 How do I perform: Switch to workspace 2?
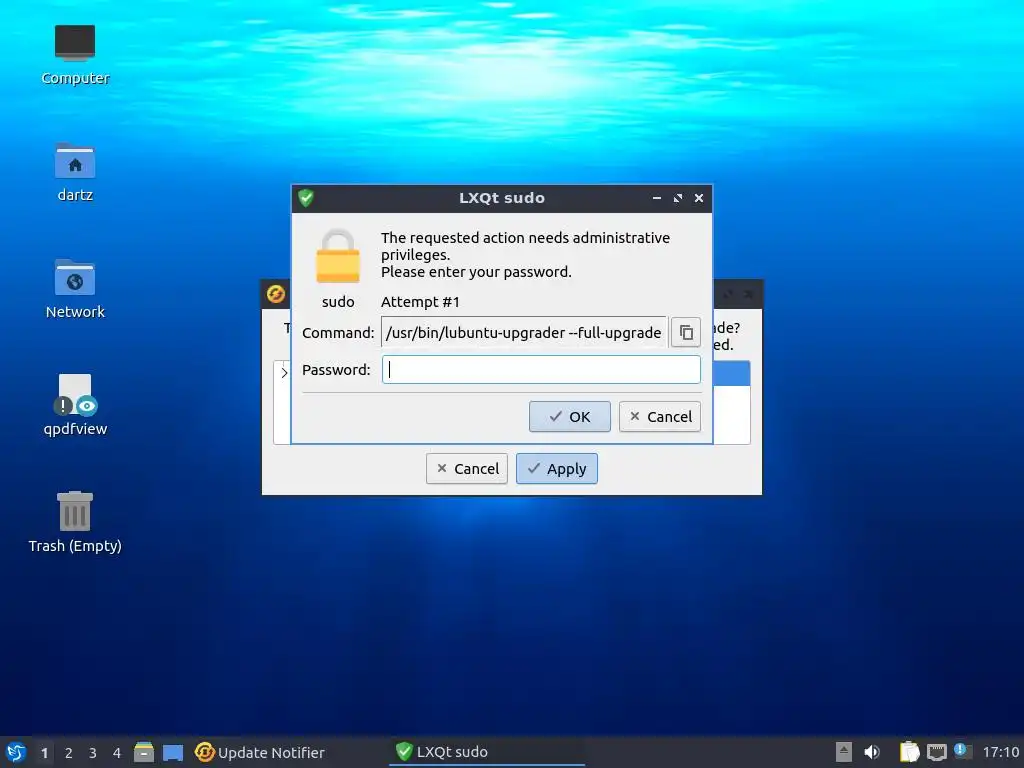[69, 753]
